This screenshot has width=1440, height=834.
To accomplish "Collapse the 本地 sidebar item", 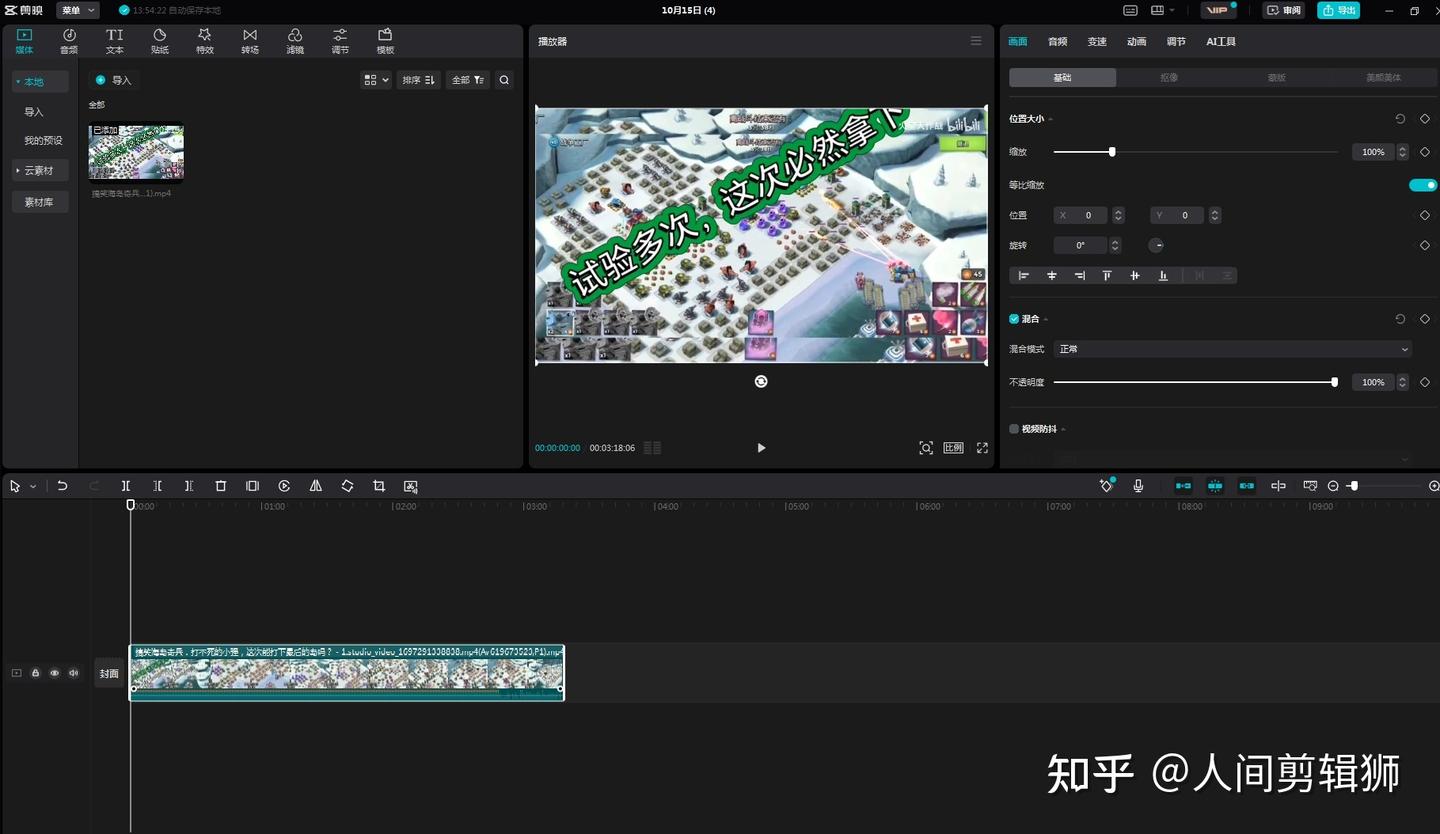I will 40,82.
